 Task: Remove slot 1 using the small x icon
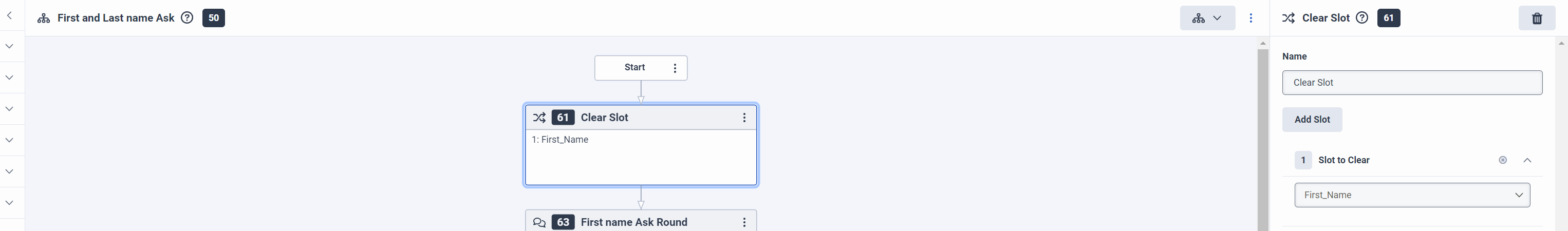point(1503,160)
